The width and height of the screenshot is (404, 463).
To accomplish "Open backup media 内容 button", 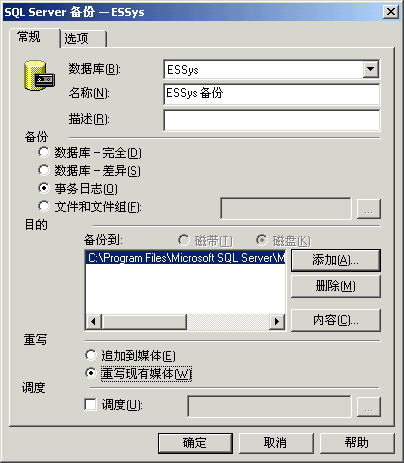I will [x=336, y=320].
